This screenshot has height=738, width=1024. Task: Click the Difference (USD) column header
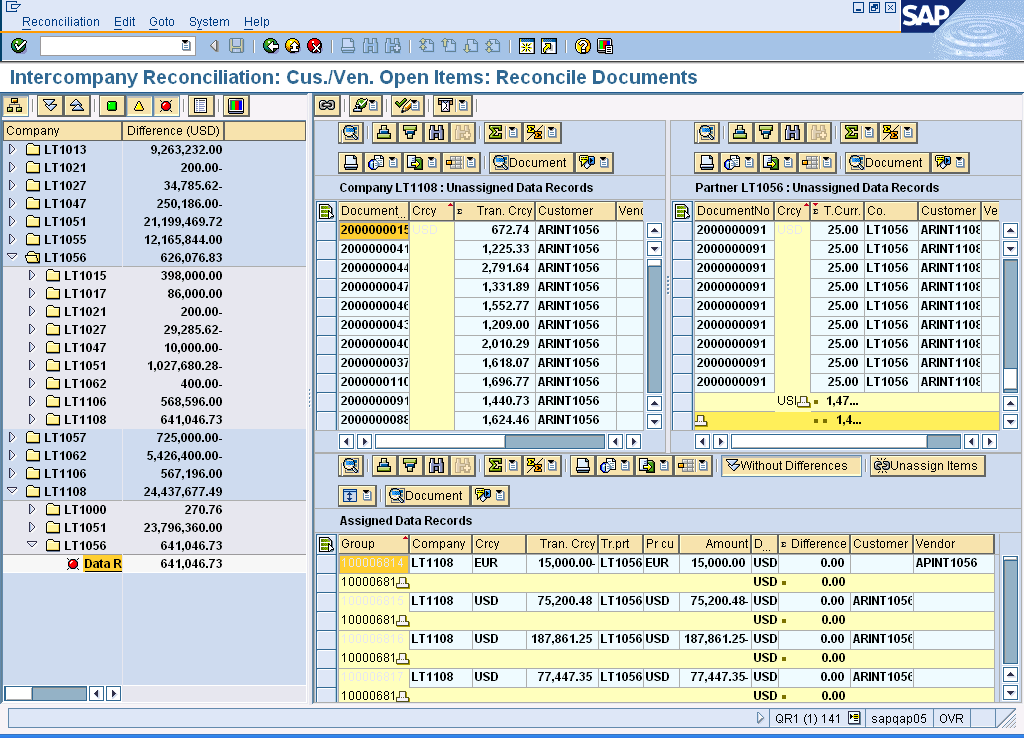[173, 131]
